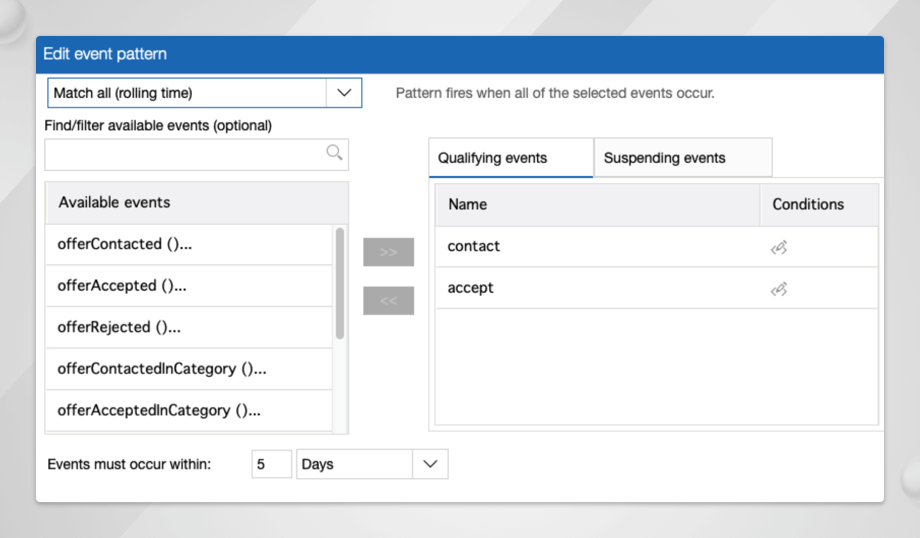Select offerContacted in available events

coord(189,244)
